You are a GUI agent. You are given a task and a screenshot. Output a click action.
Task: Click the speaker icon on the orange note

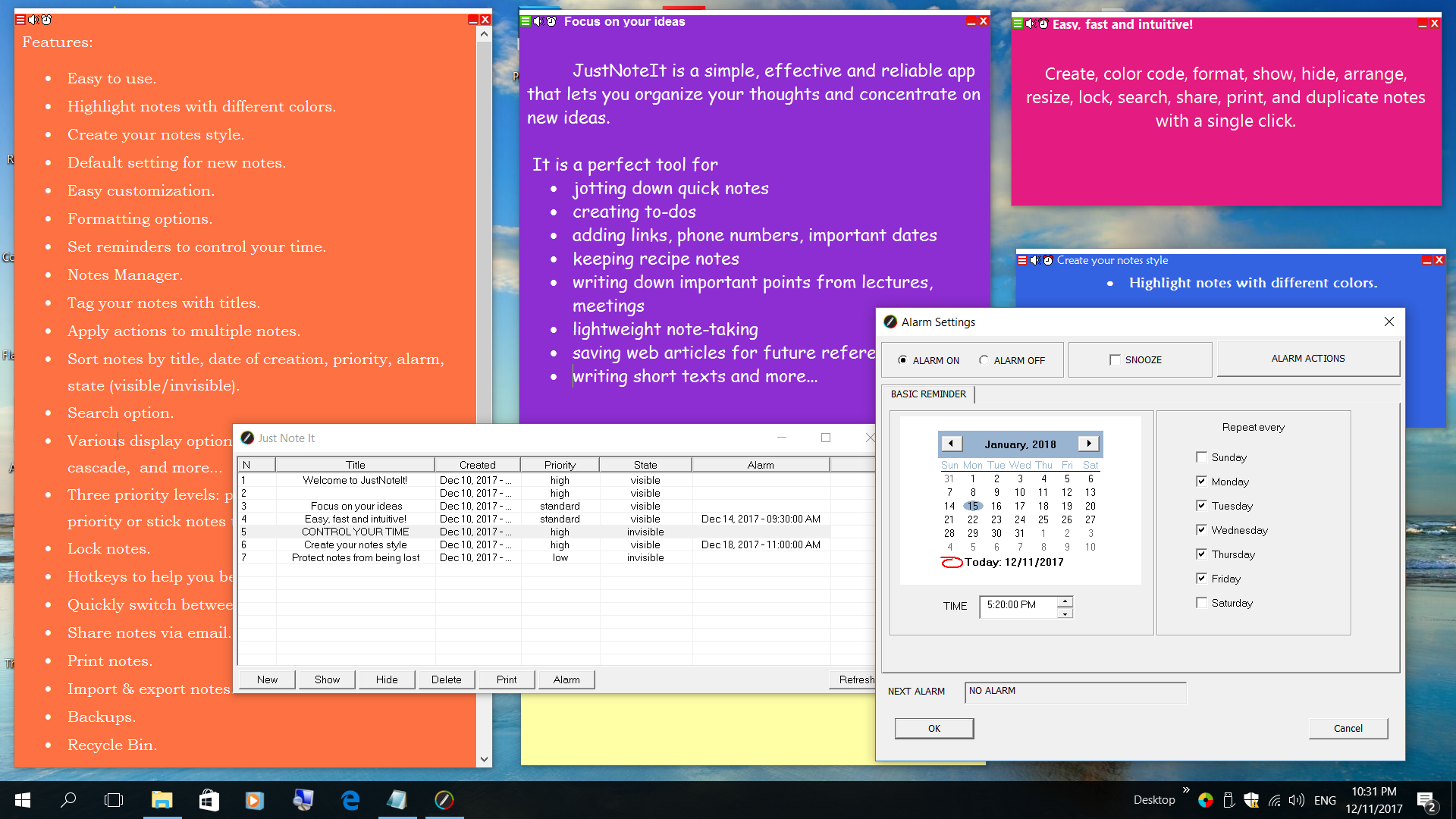pyautogui.click(x=33, y=20)
